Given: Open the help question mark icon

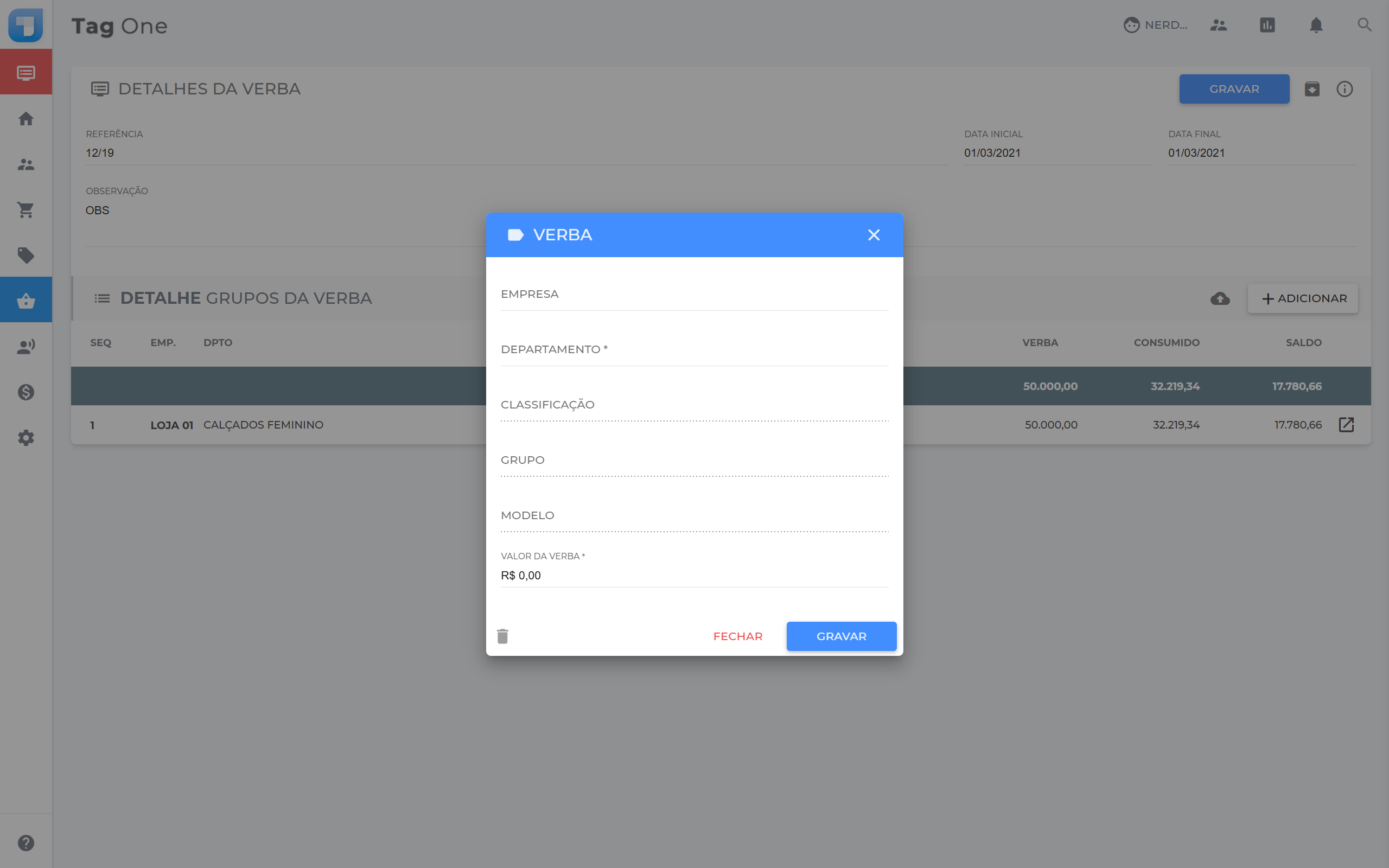Looking at the screenshot, I should click(26, 843).
